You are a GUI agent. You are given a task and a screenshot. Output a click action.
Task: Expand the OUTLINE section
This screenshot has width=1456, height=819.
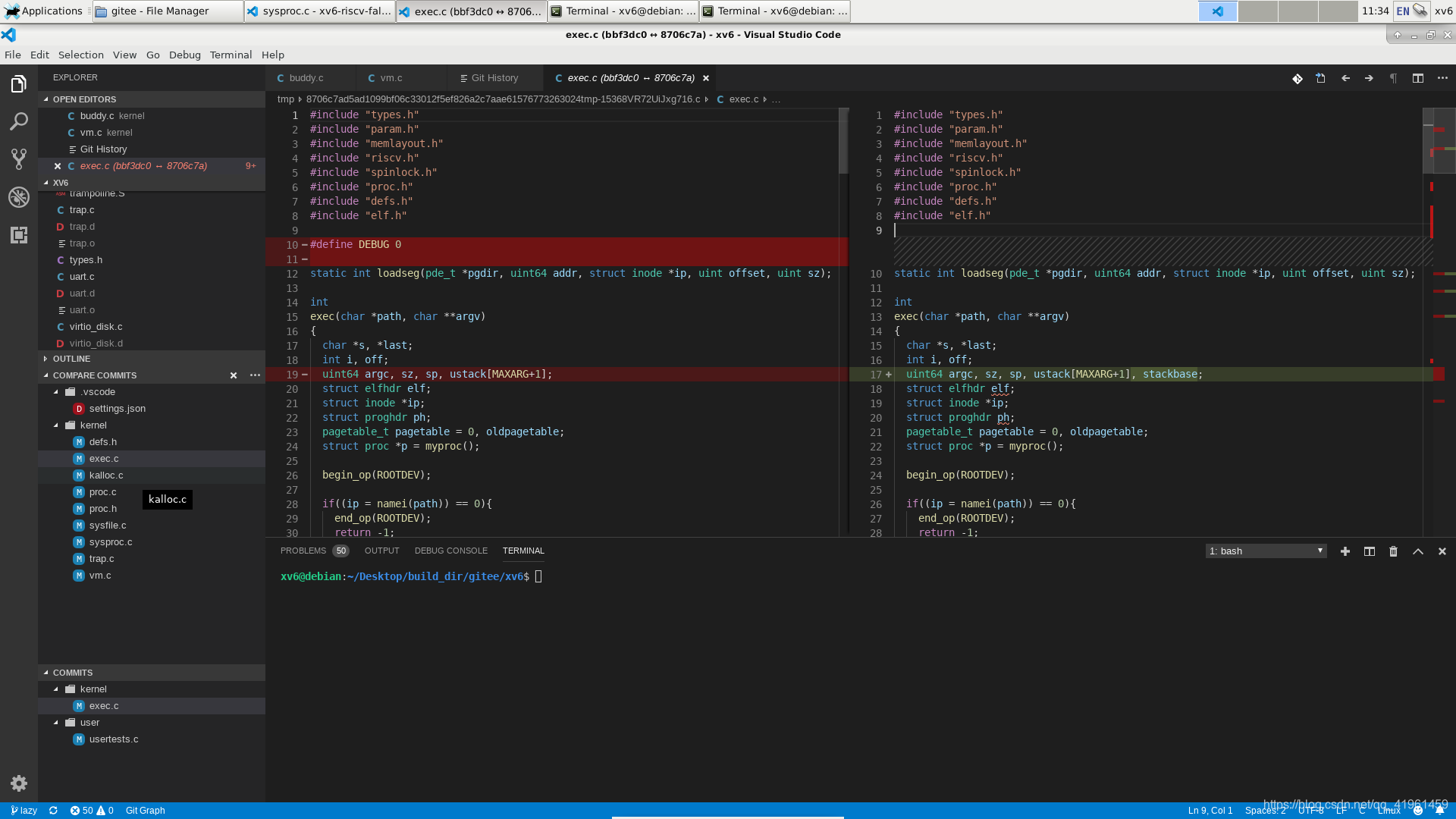click(71, 359)
